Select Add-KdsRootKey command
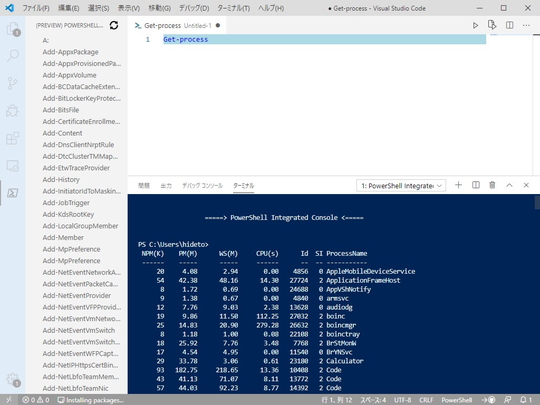 68,214
